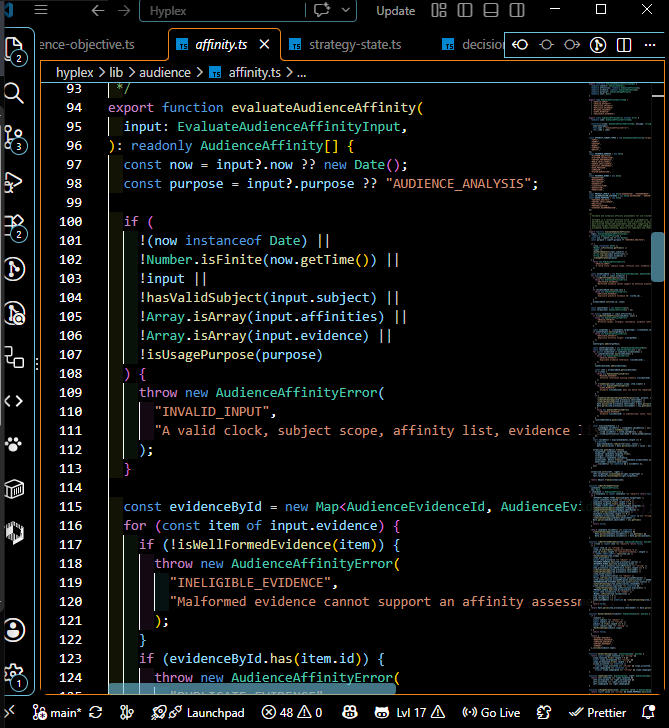Viewport: 669px width, 728px height.
Task: Split the editor to the right
Action: [624, 45]
